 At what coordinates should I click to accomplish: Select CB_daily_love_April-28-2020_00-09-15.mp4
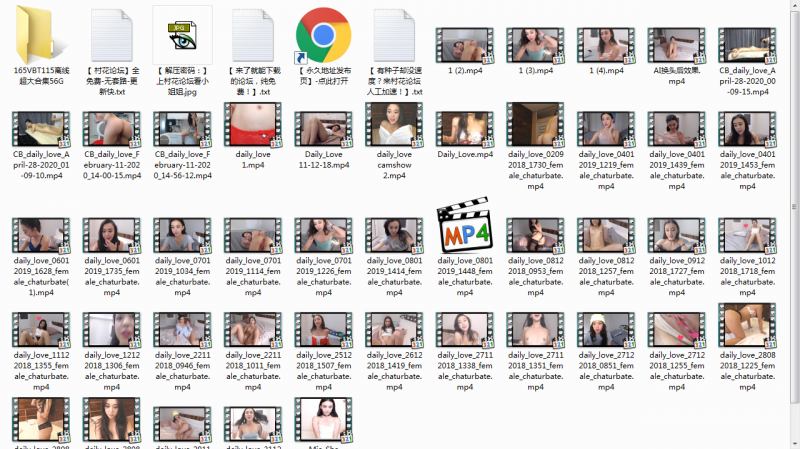pyautogui.click(x=747, y=46)
